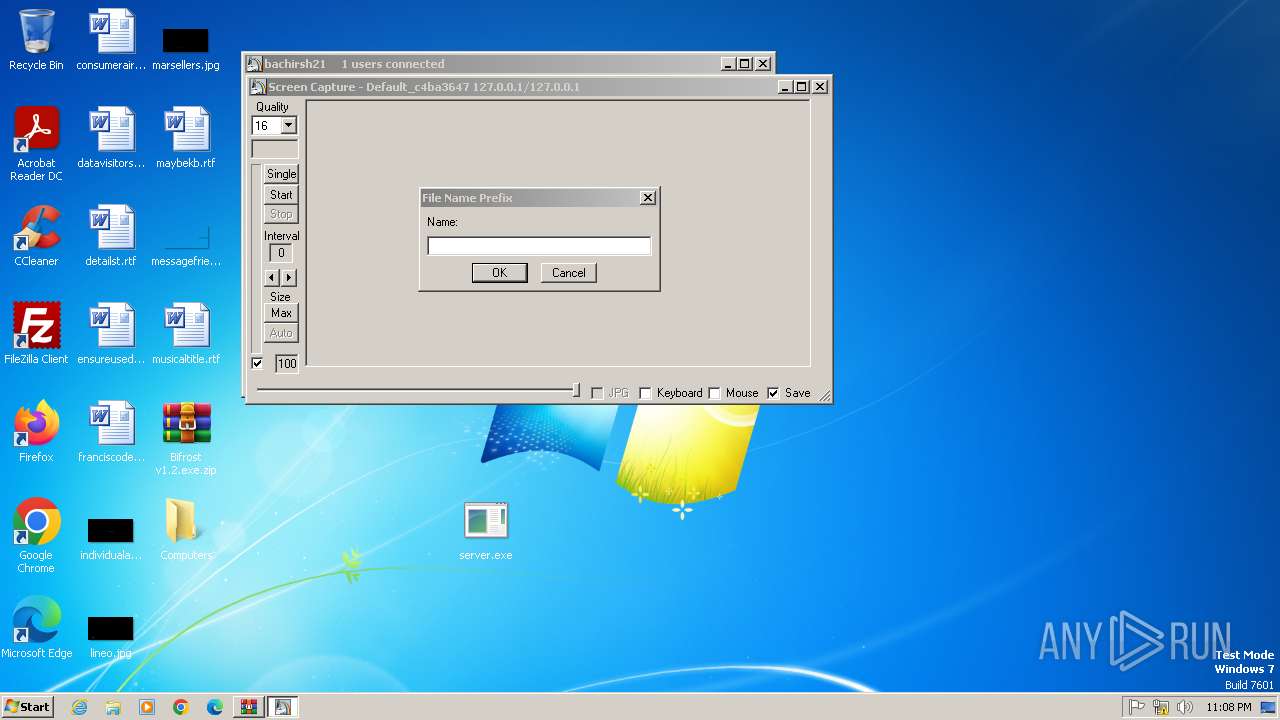Click the slider handle at the bottom
The width and height of the screenshot is (1280, 720).
[576, 390]
